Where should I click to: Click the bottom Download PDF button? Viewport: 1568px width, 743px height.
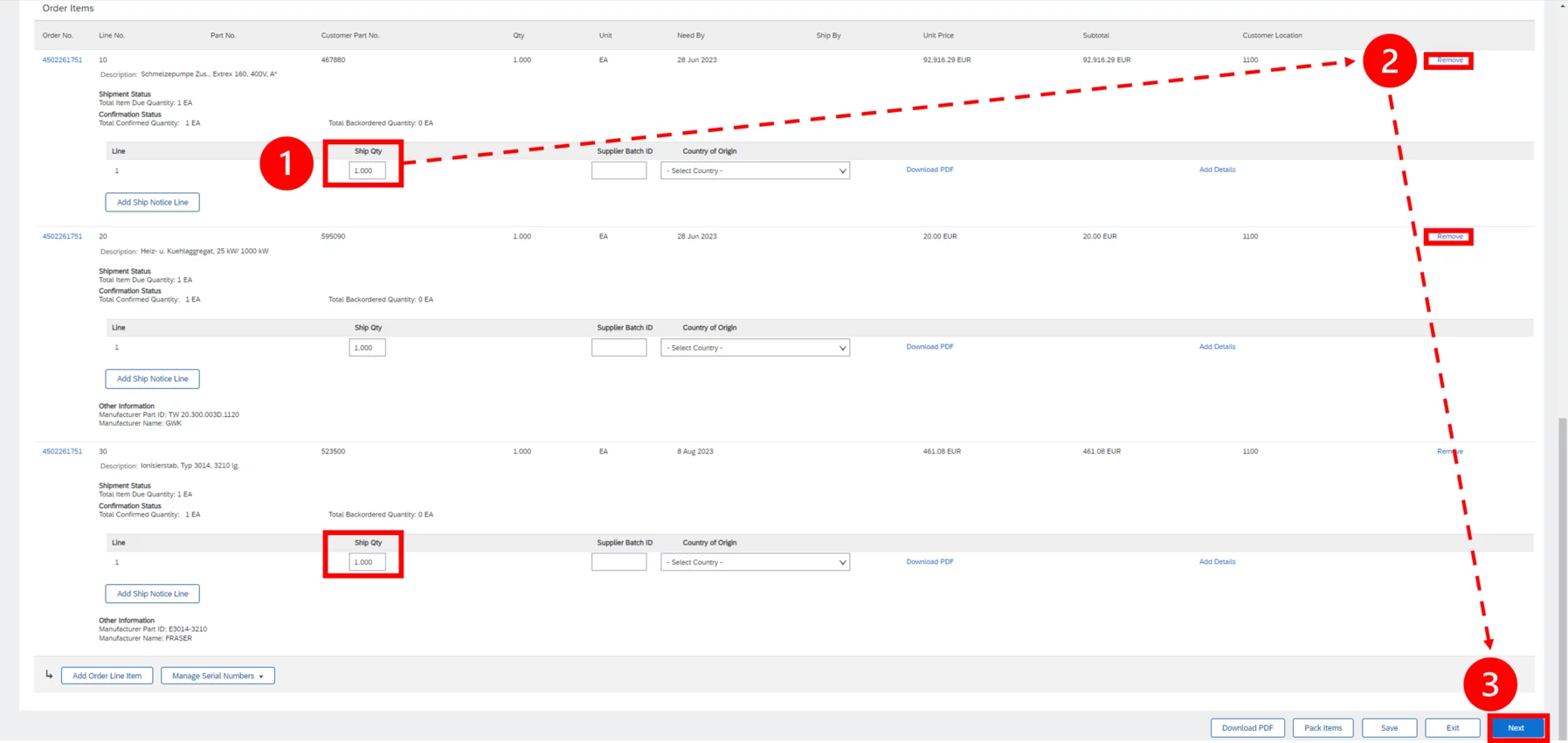1247,728
